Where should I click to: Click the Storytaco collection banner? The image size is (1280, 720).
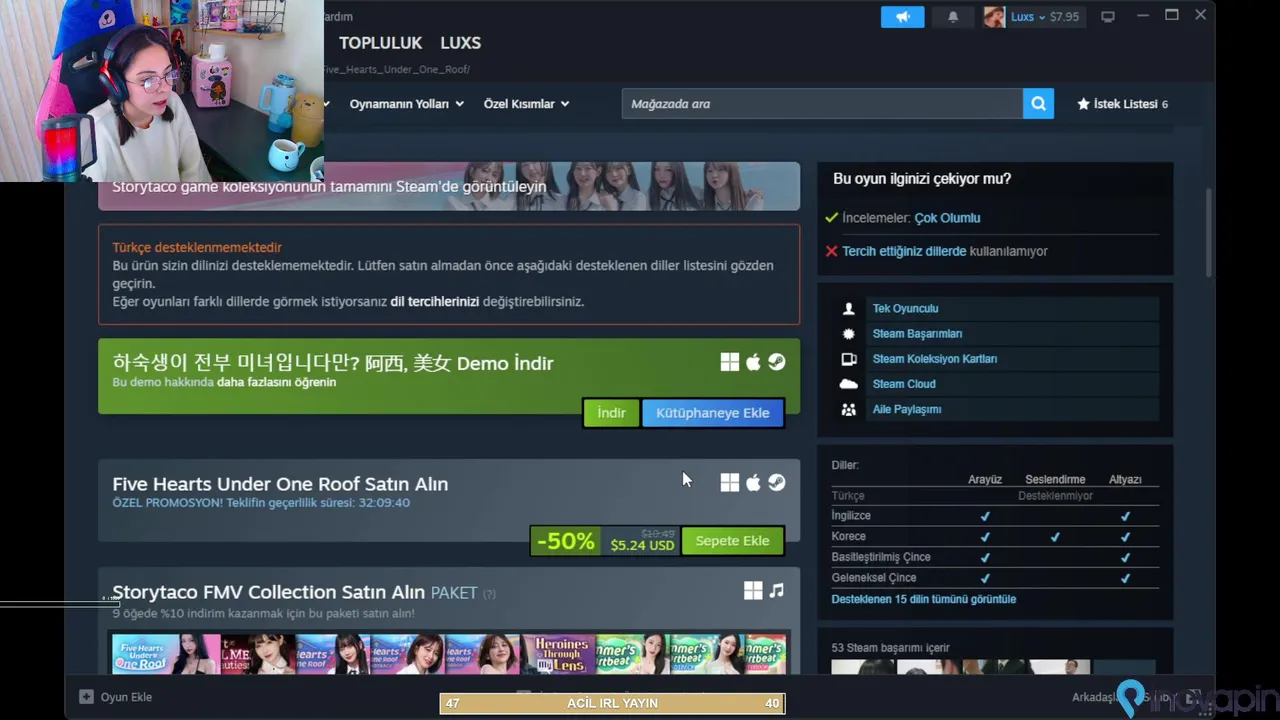(x=449, y=186)
